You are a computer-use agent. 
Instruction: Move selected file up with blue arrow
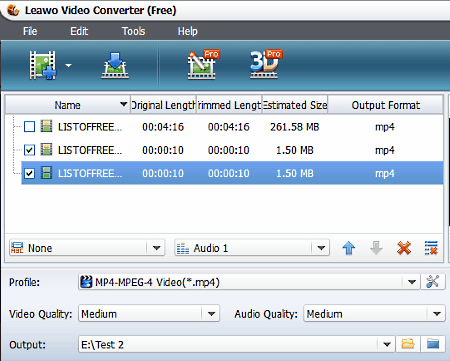click(349, 248)
